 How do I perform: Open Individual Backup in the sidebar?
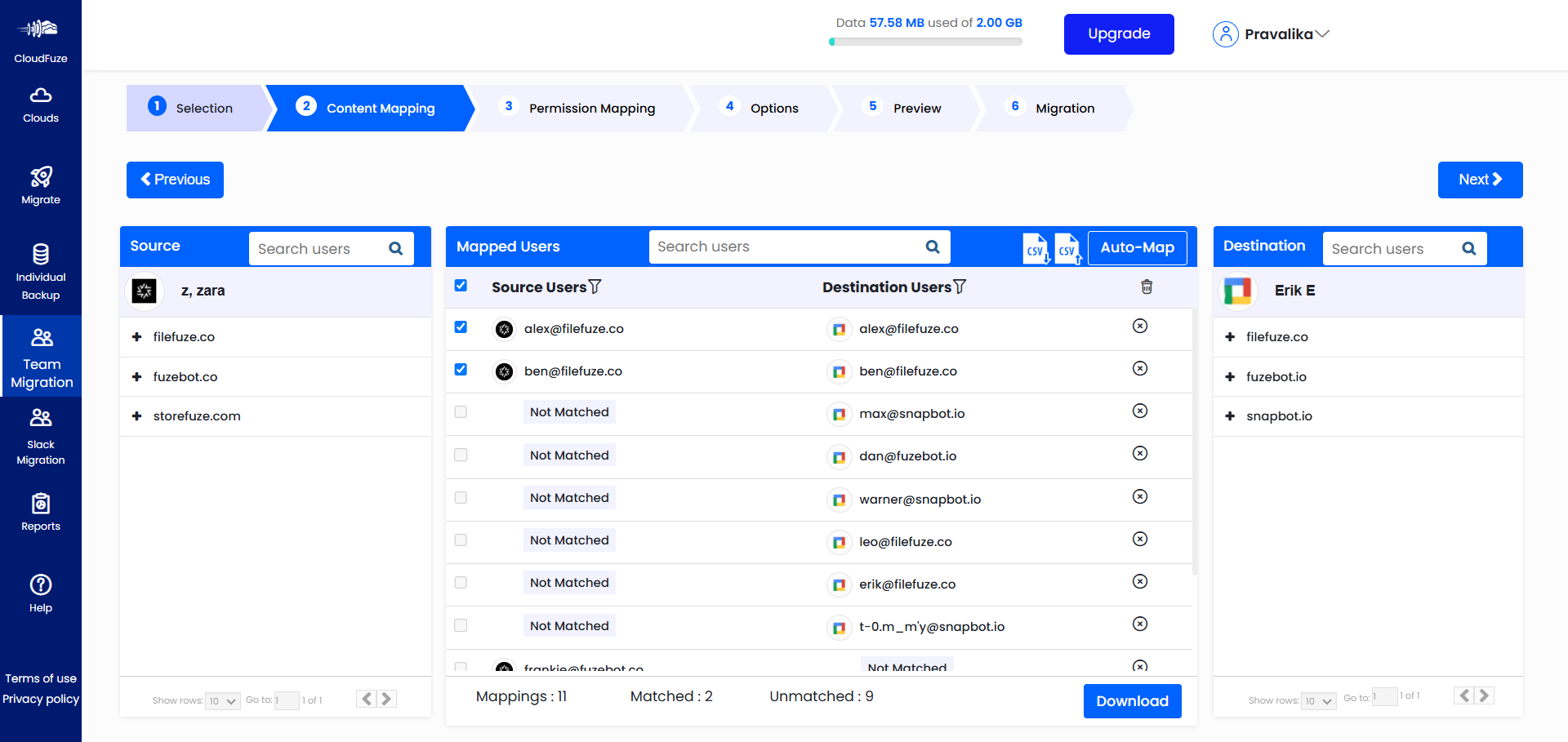point(41,273)
